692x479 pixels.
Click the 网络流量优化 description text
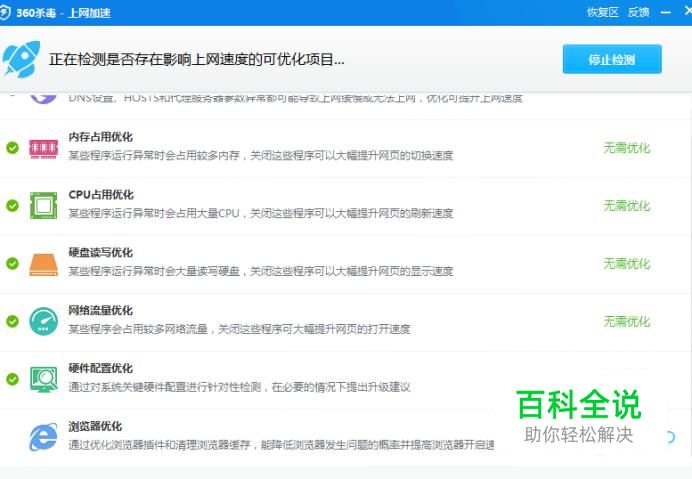240,329
